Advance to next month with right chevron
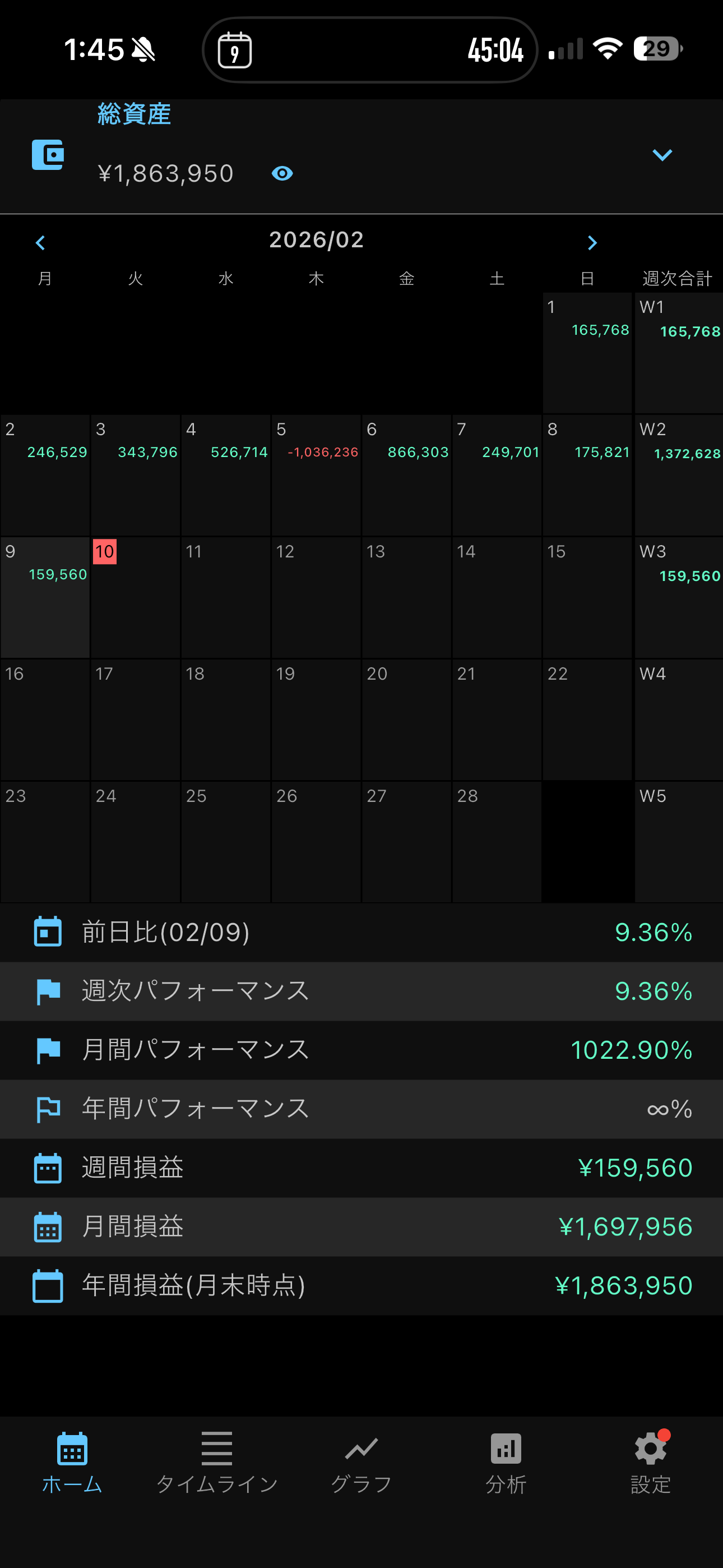723x1568 pixels. pyautogui.click(x=591, y=243)
